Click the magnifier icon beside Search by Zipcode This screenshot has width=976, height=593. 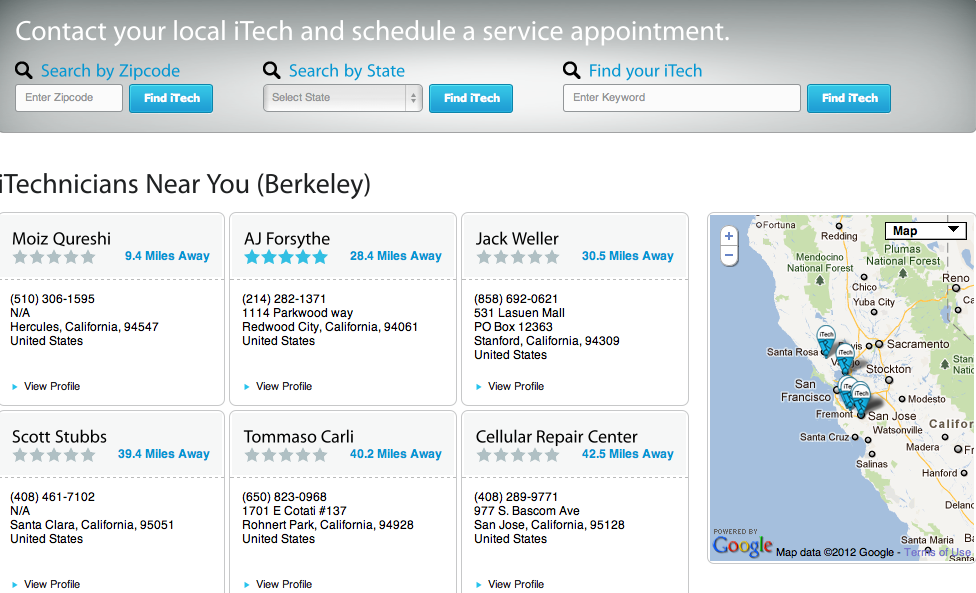(24, 70)
